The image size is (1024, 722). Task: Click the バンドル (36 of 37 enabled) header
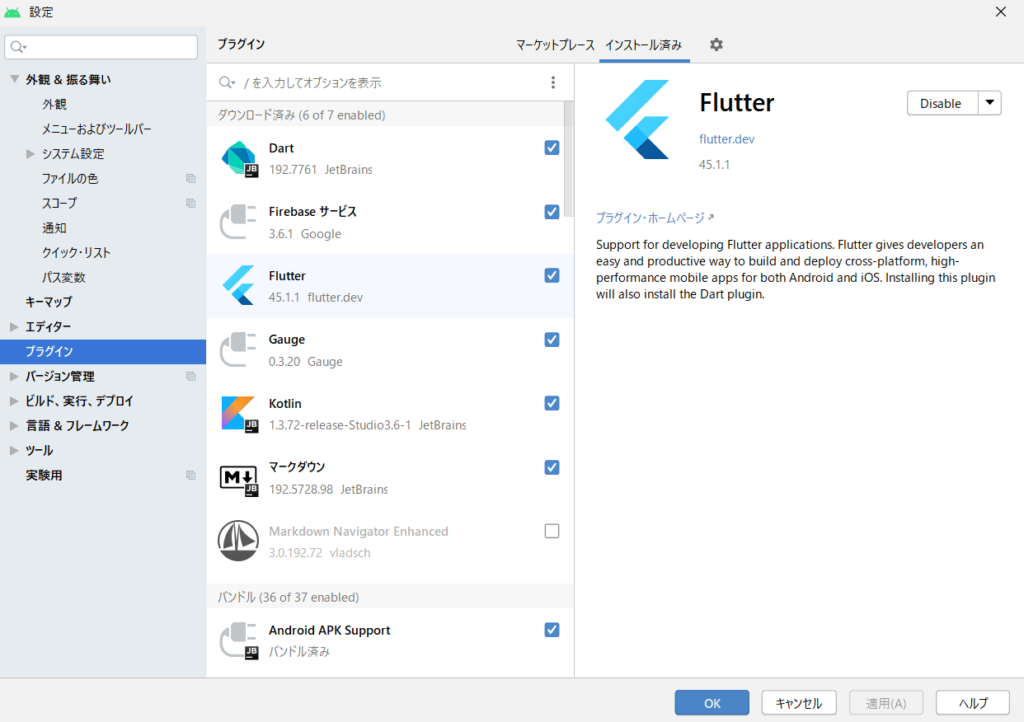point(391,597)
